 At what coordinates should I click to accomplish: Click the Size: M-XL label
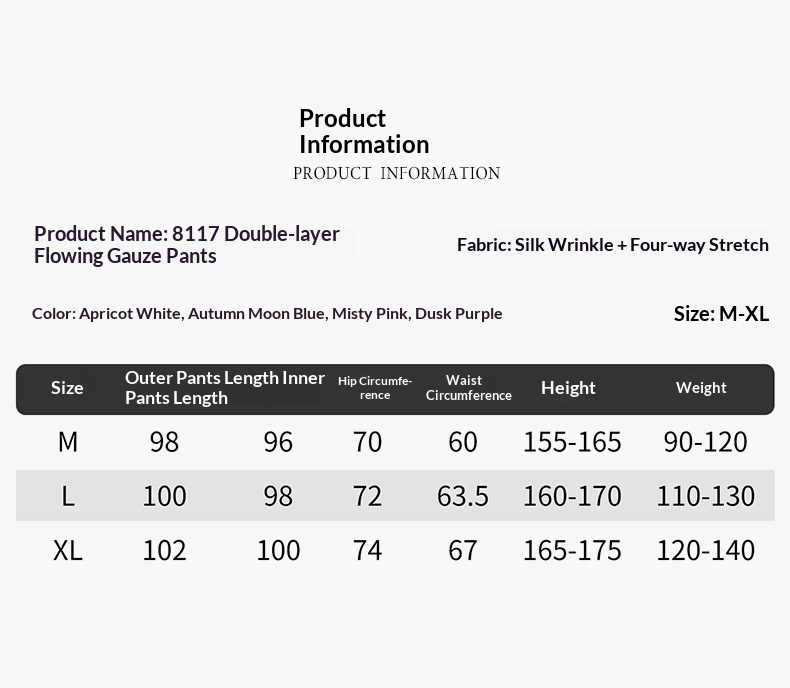(x=721, y=314)
